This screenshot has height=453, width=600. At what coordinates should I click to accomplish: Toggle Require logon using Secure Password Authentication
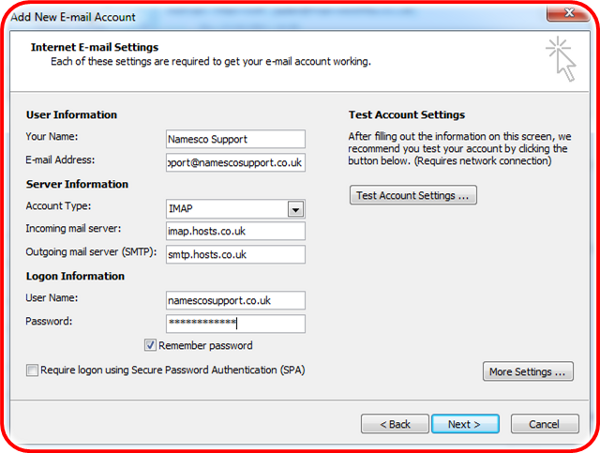[33, 370]
